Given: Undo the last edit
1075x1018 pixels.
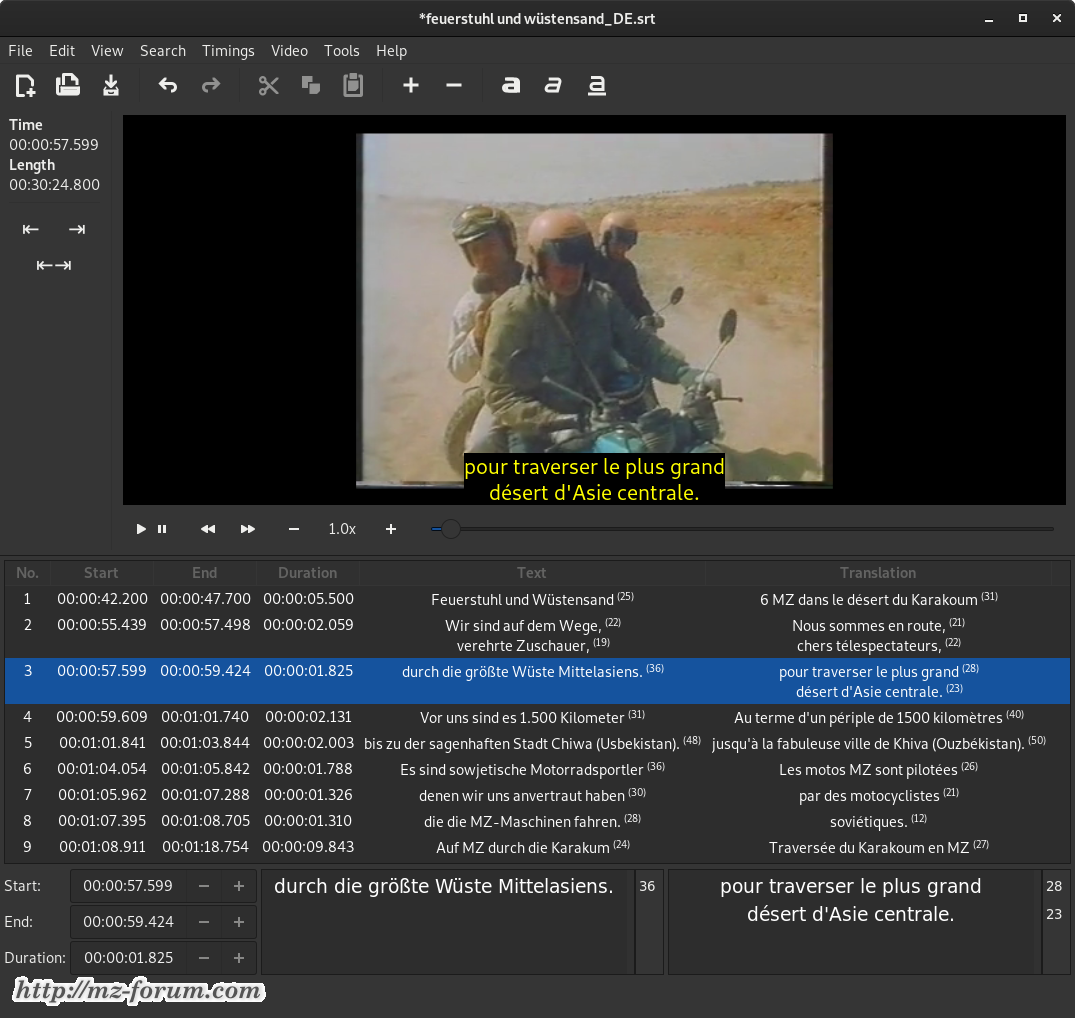Looking at the screenshot, I should (x=168, y=86).
